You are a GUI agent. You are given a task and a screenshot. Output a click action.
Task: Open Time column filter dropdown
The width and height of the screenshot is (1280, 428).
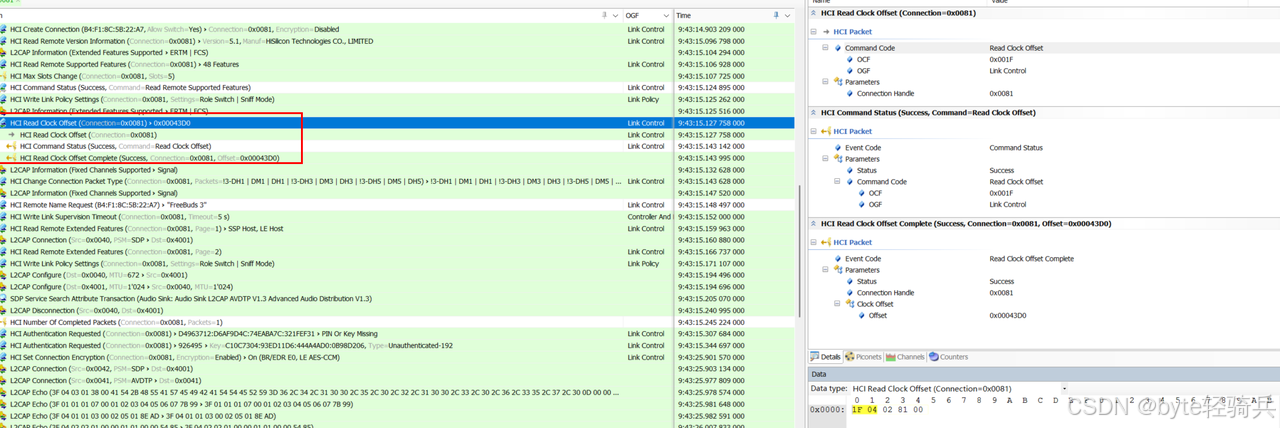click(x=789, y=15)
